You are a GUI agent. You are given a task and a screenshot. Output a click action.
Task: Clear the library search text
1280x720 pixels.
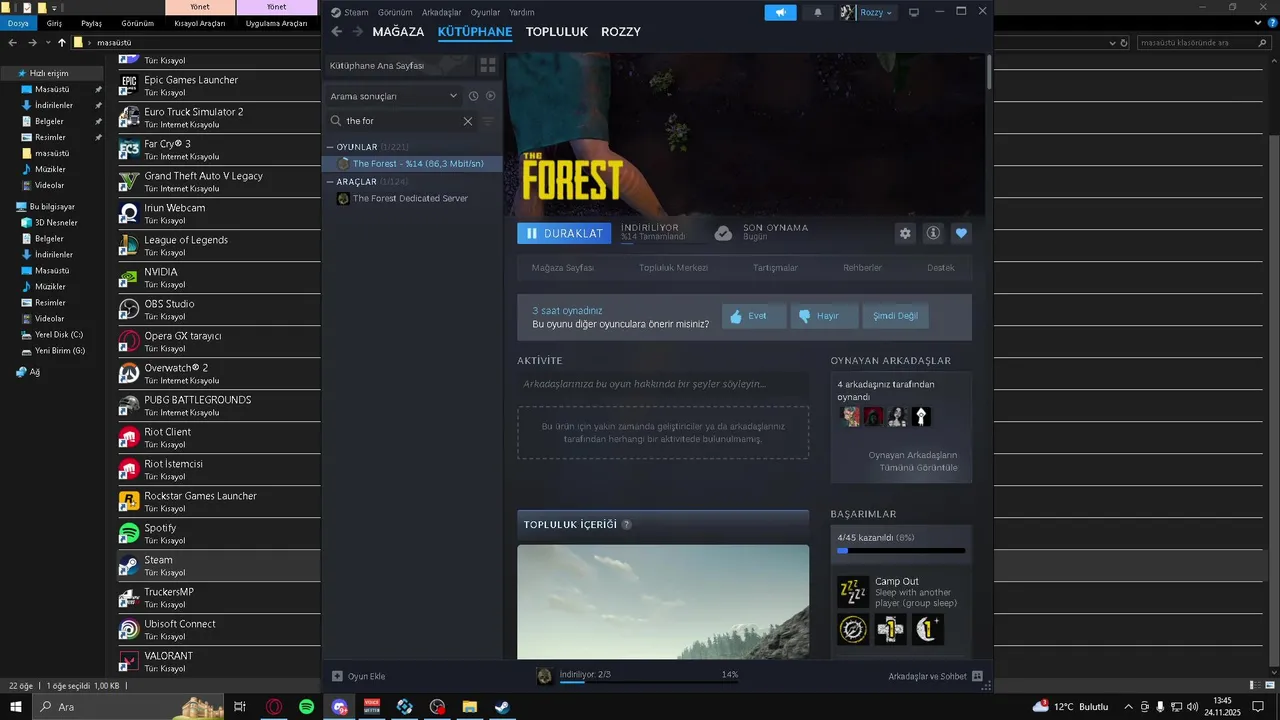point(467,121)
